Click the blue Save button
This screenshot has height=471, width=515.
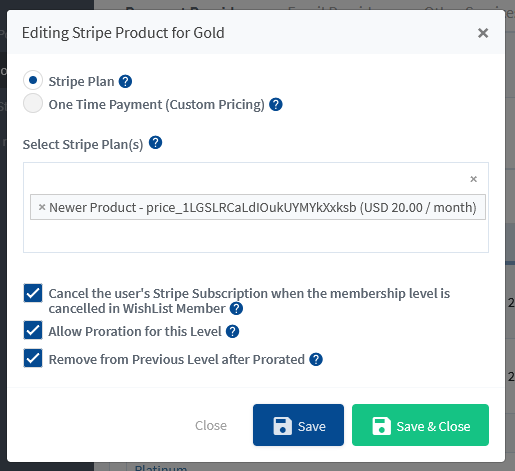298,425
